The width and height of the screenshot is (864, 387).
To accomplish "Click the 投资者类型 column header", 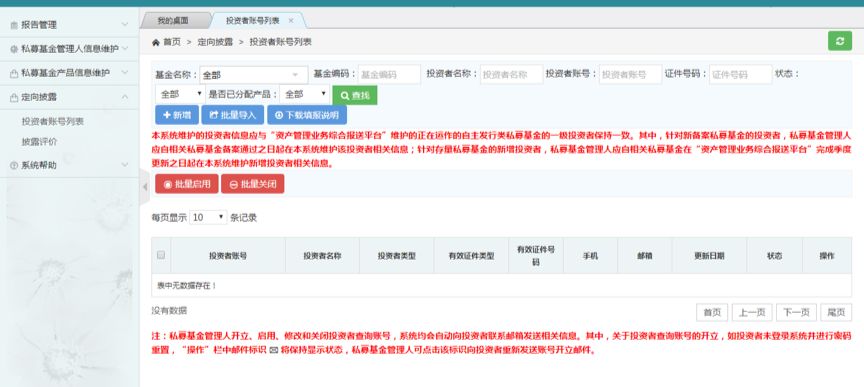I will (396, 256).
